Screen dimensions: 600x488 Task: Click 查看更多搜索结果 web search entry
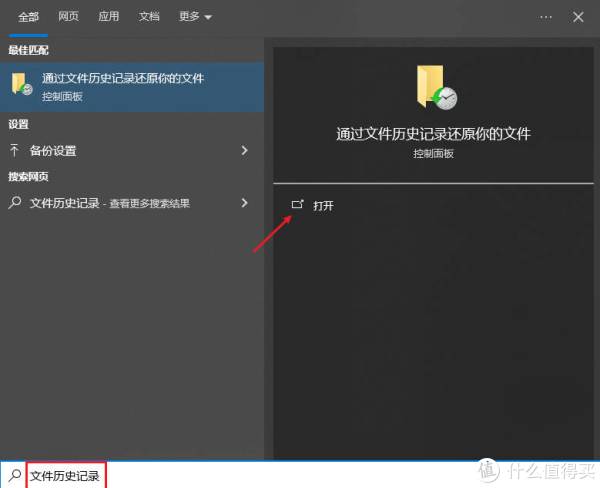point(150,203)
